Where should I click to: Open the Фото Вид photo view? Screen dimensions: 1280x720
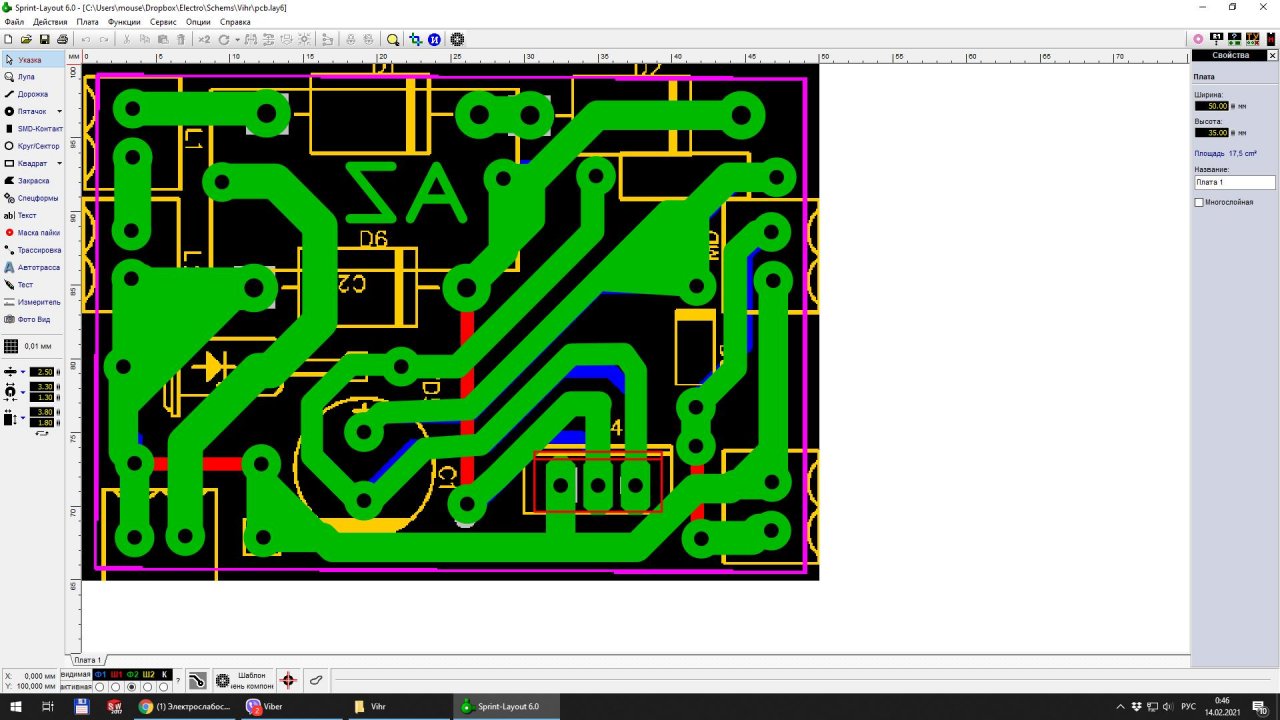pyautogui.click(x=33, y=320)
